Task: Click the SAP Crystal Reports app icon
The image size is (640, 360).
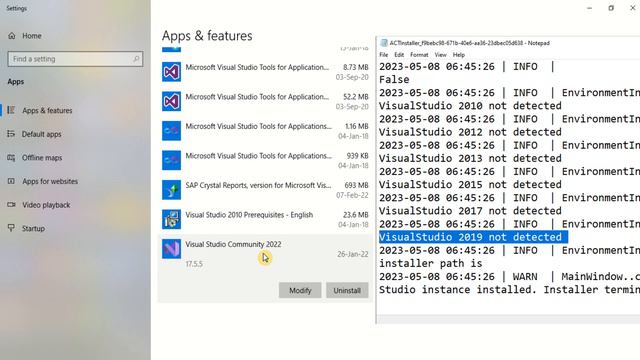Action: (x=171, y=190)
